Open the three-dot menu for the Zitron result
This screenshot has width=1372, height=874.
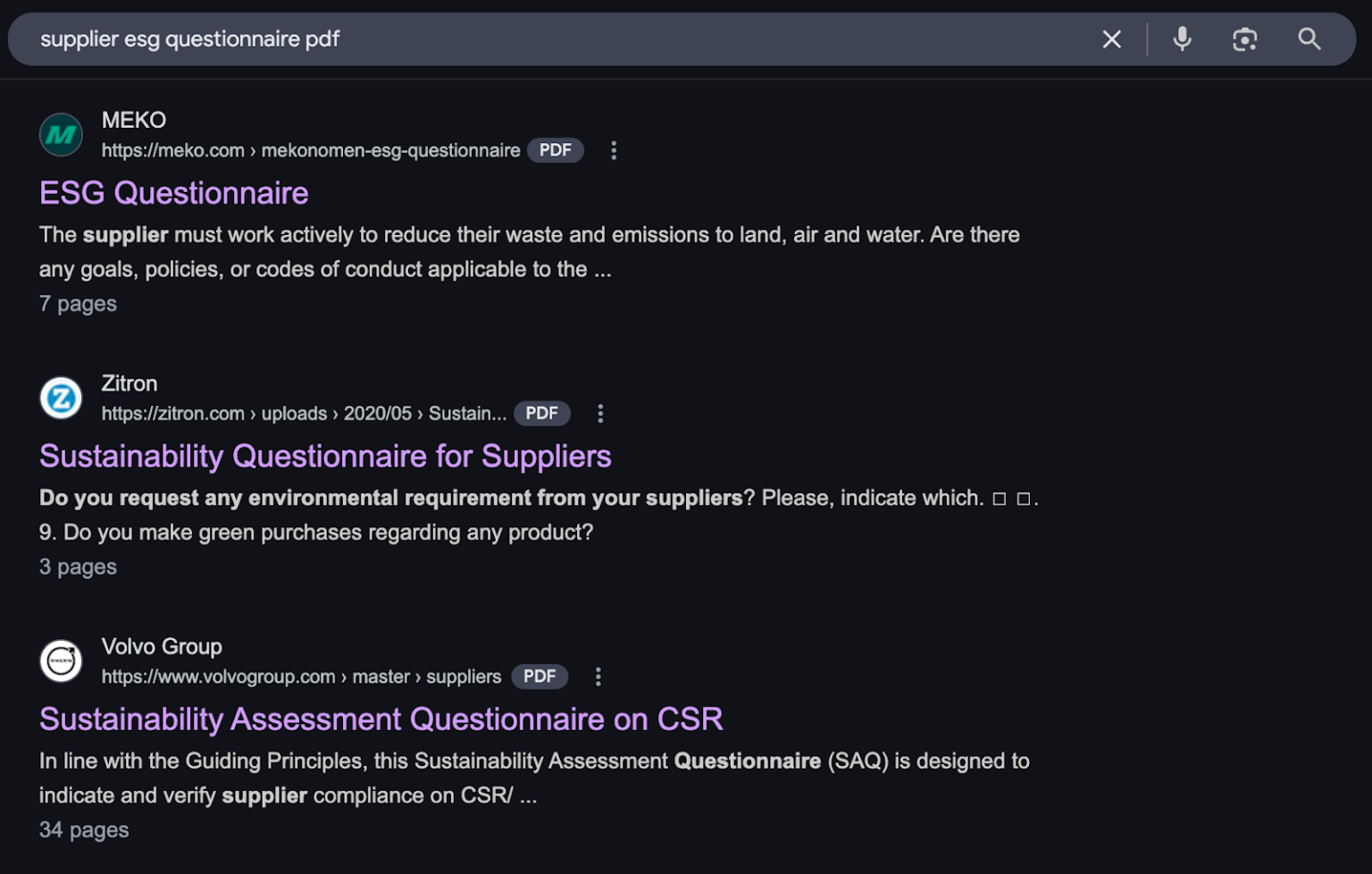tap(600, 414)
